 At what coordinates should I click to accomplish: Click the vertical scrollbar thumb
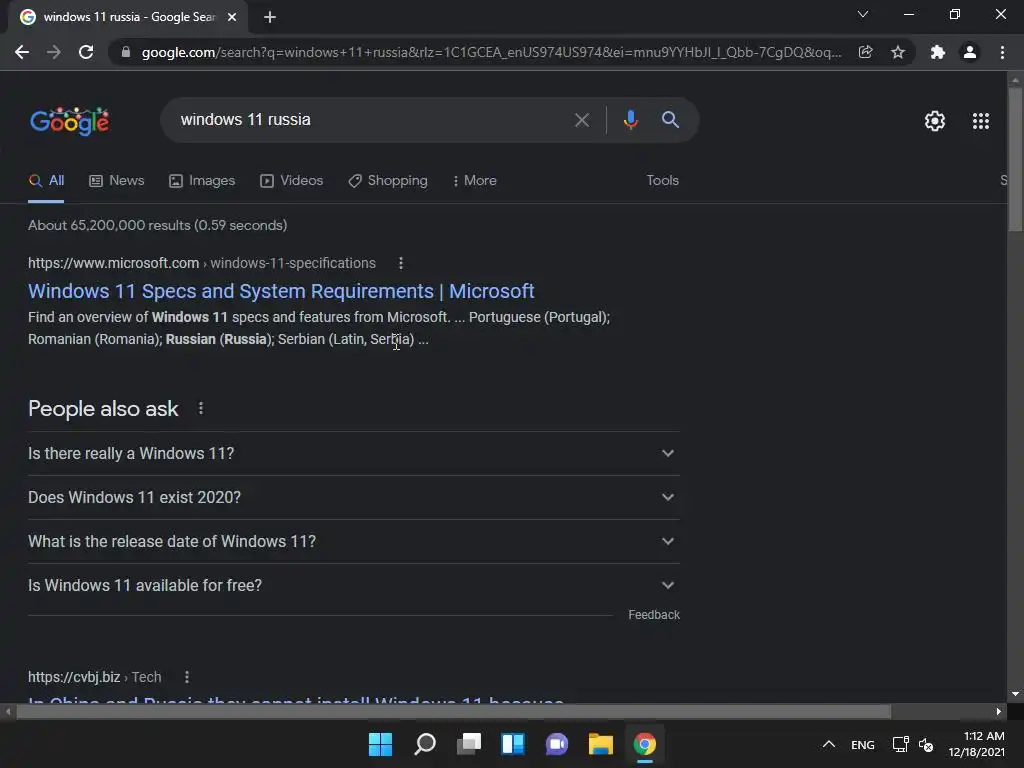point(1015,159)
